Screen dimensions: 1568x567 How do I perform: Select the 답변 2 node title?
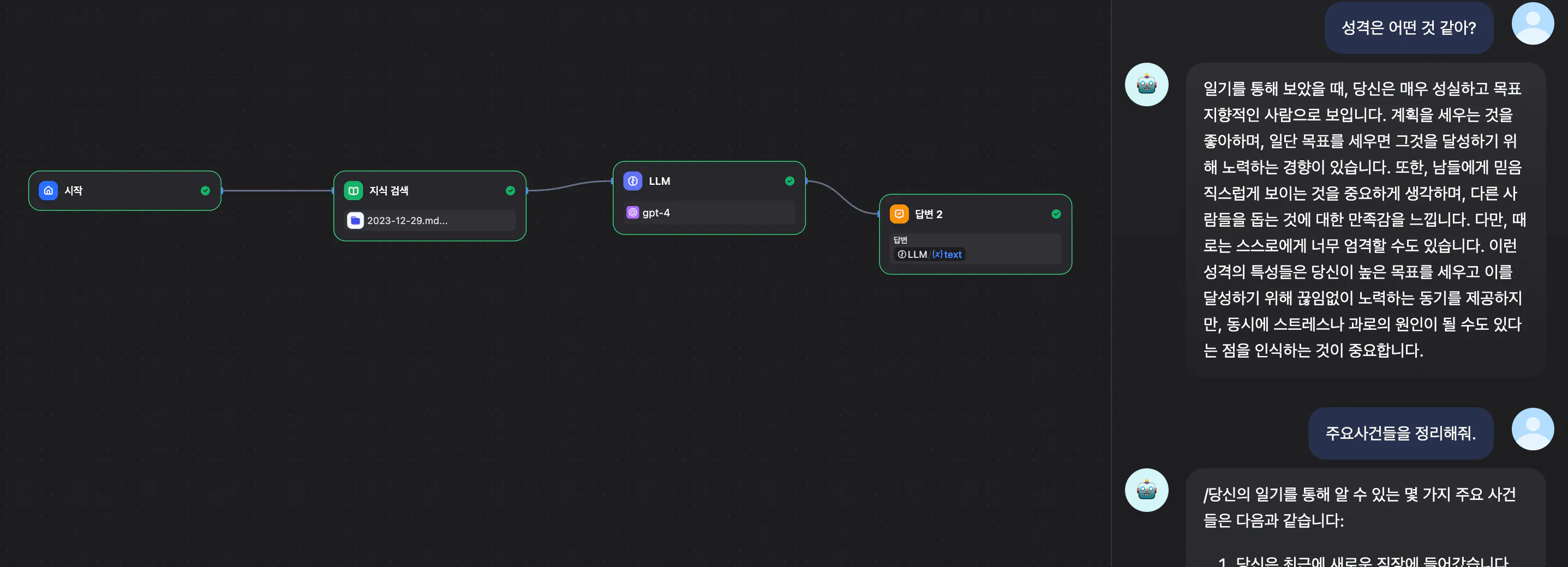point(928,214)
